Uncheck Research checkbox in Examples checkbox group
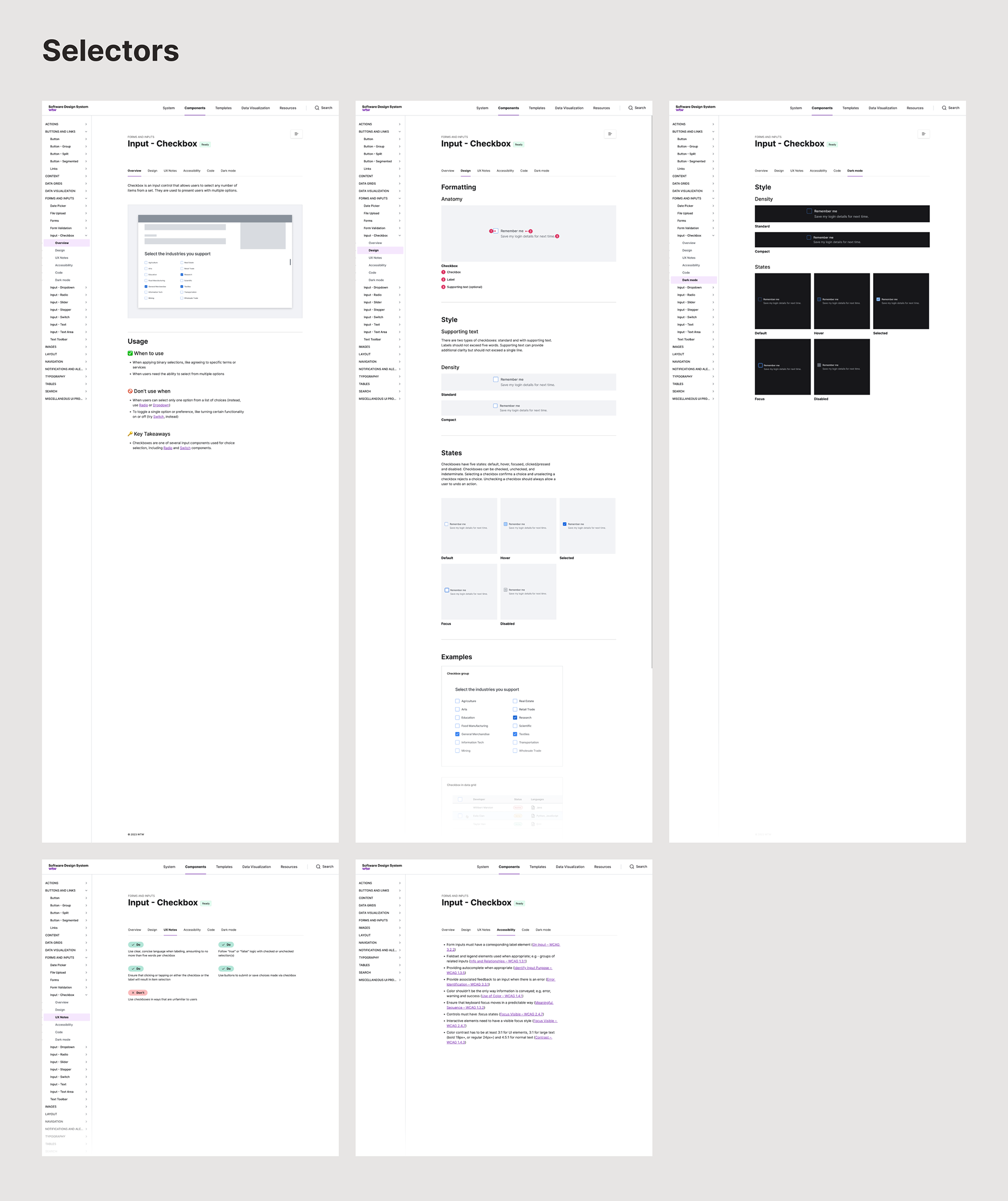This screenshot has width=1008, height=1201. click(515, 718)
